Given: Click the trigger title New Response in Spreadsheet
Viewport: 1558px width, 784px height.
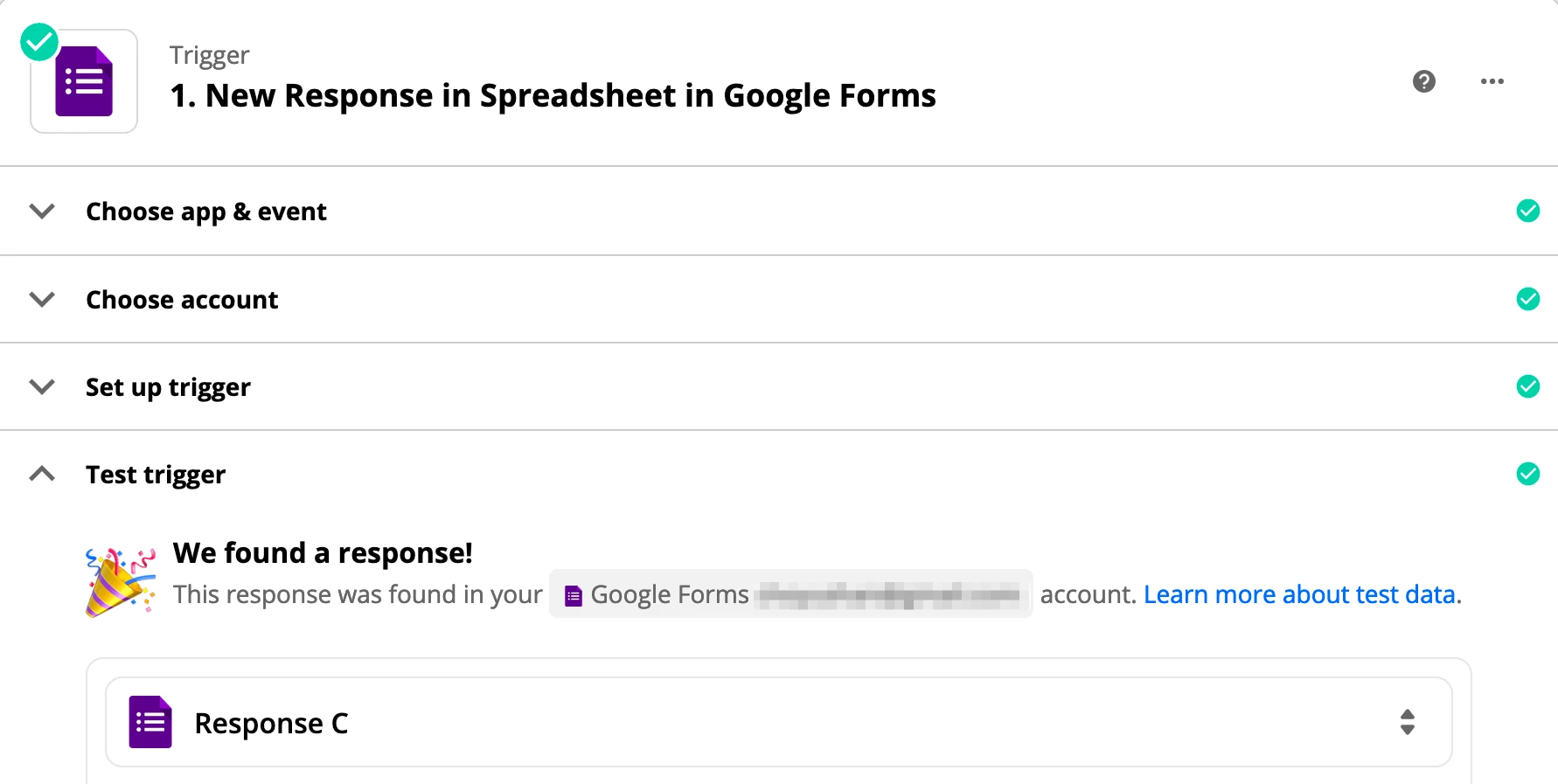Looking at the screenshot, I should [x=553, y=95].
